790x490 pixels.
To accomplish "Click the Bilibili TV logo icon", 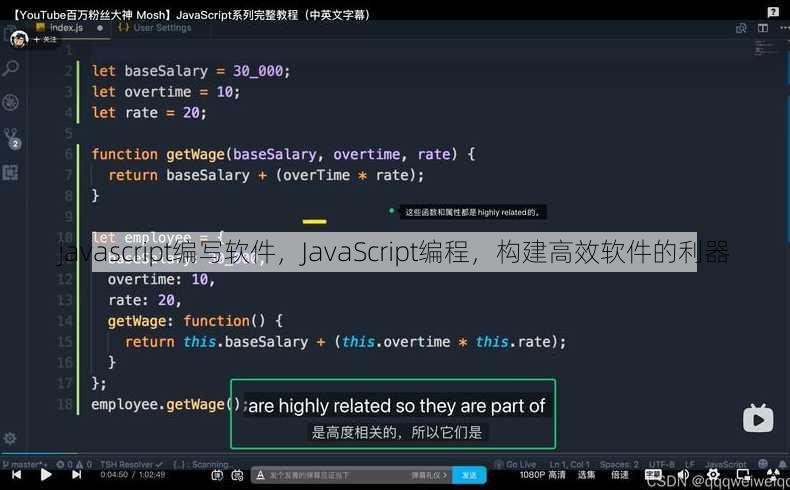I will [x=758, y=418].
